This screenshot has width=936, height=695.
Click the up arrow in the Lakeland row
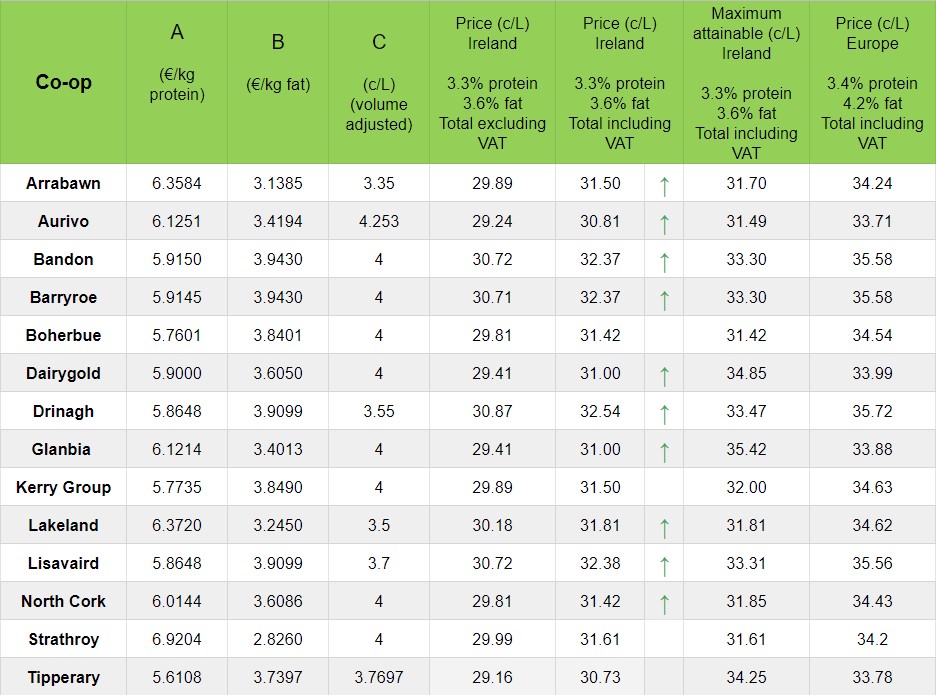coord(663,527)
